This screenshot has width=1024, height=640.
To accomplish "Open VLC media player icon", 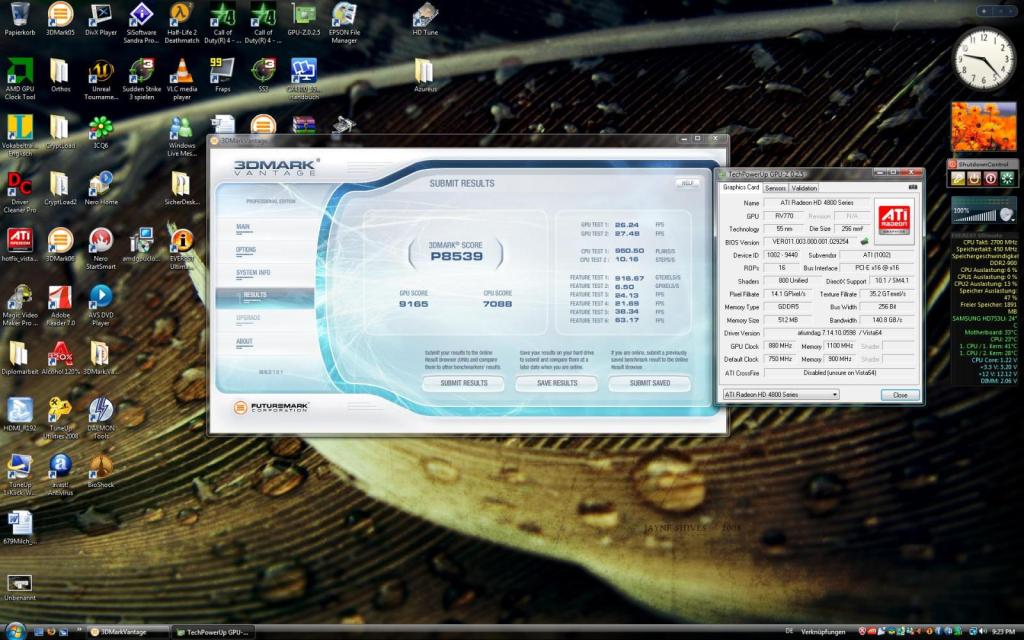I will pos(182,79).
